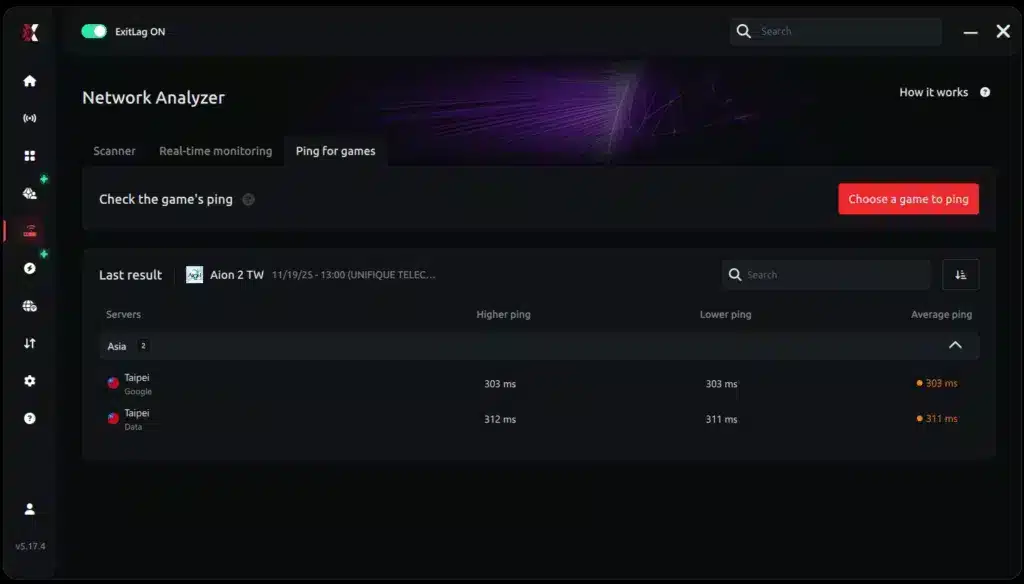Open the connection signal icon in sidebar
Viewport: 1024px width, 584px height.
(30, 118)
